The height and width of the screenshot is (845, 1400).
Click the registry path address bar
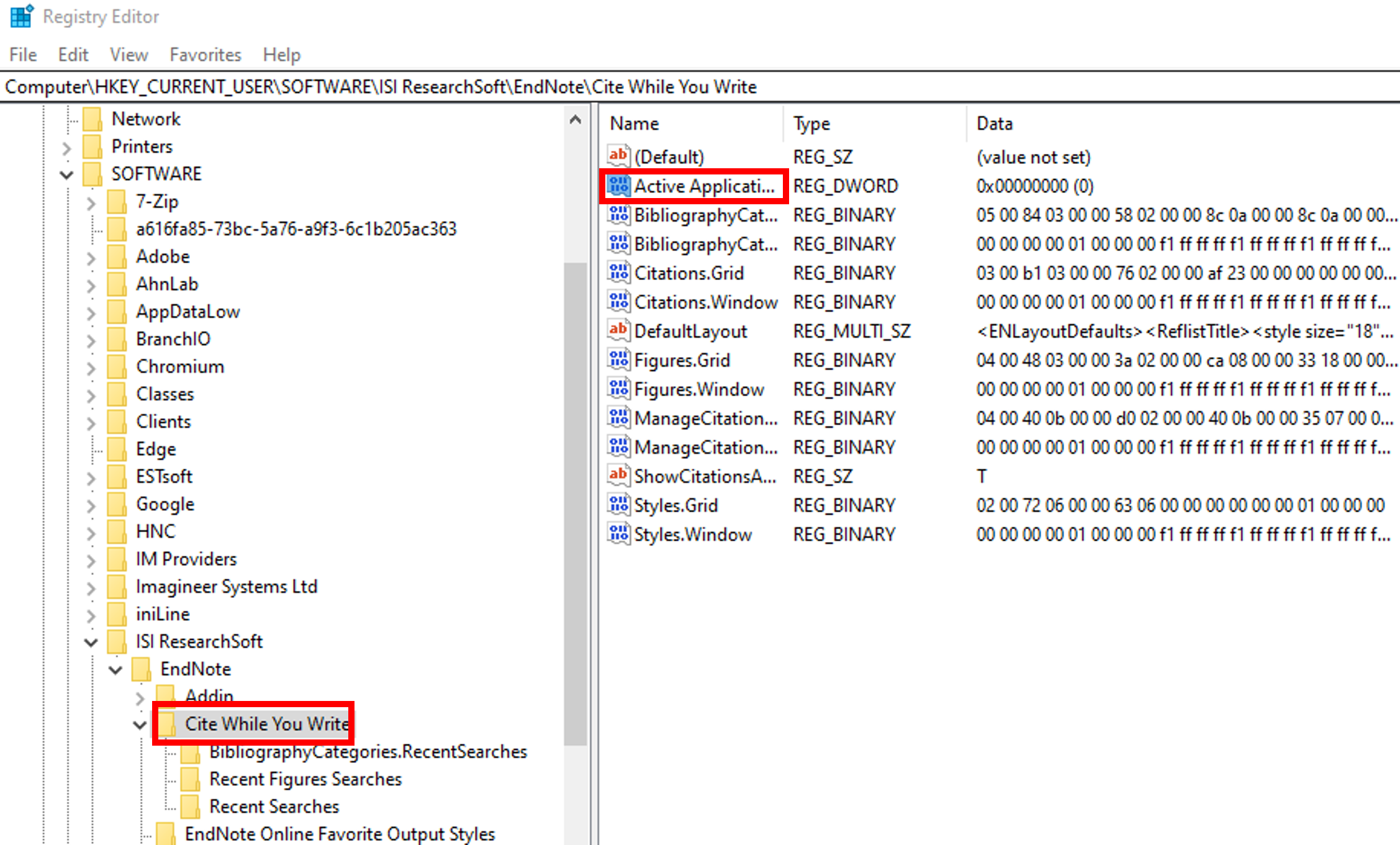click(700, 87)
